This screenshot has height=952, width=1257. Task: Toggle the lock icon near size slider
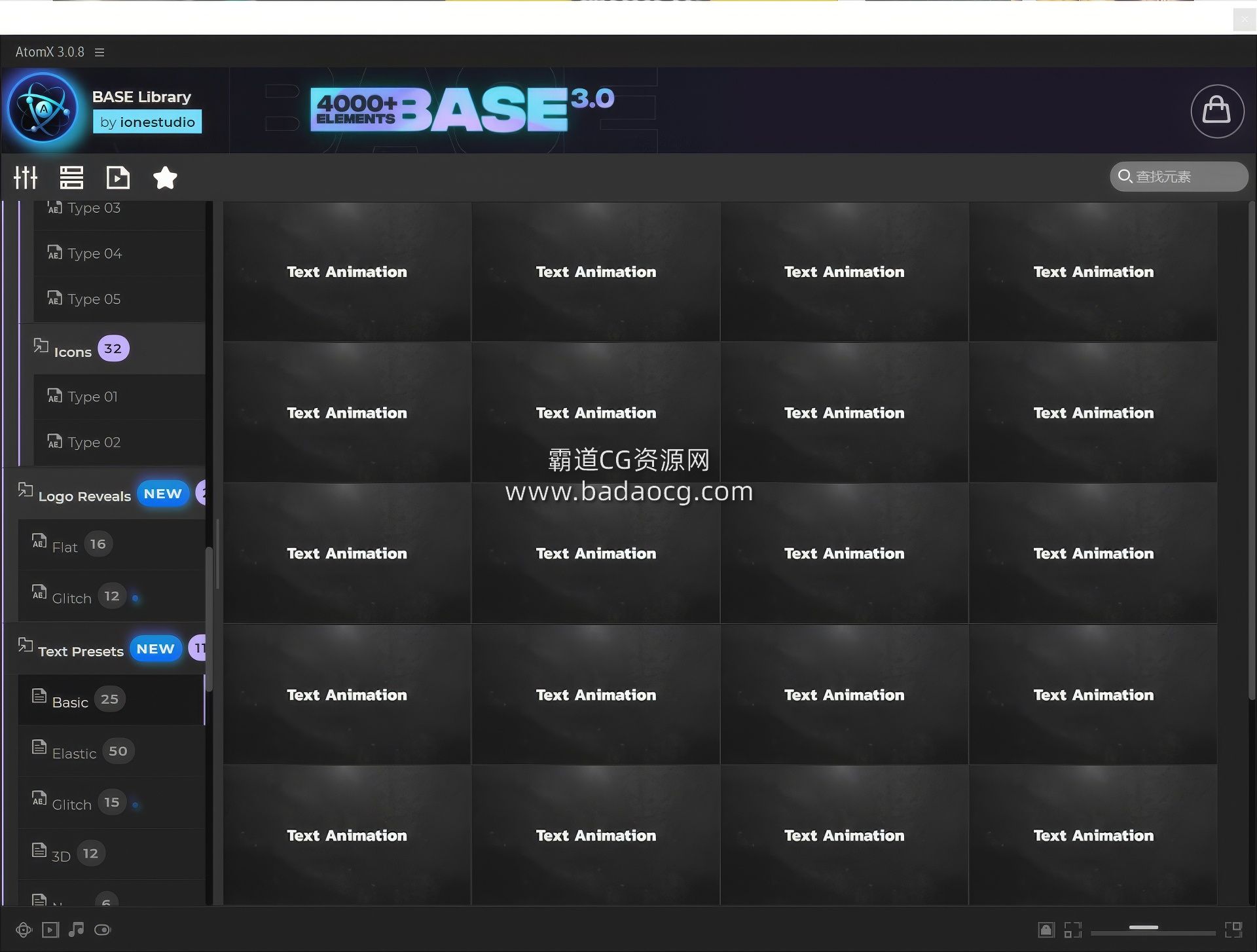click(1046, 930)
